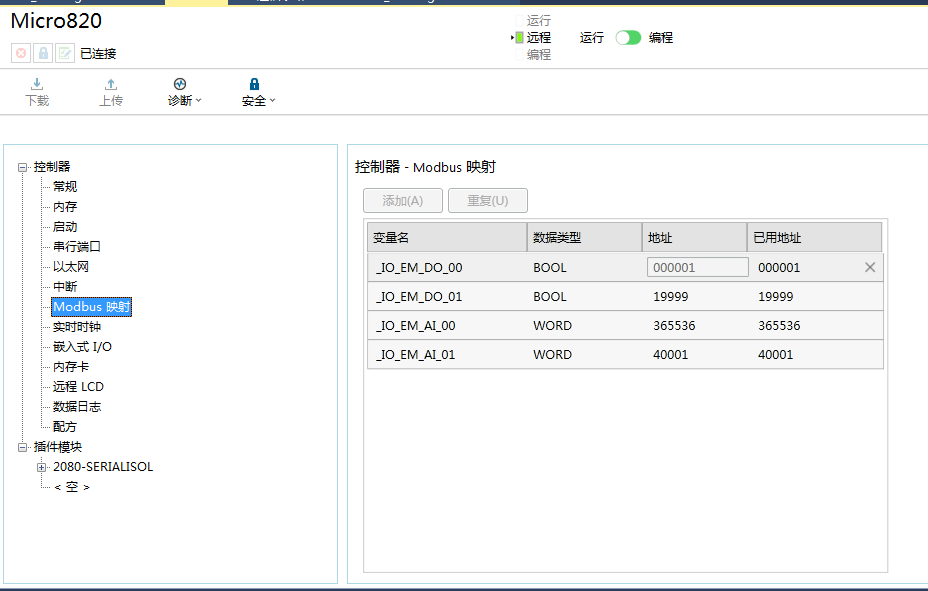Select the _IO_EM_DO_01 variable name
This screenshot has height=591, width=928.
[x=419, y=297]
